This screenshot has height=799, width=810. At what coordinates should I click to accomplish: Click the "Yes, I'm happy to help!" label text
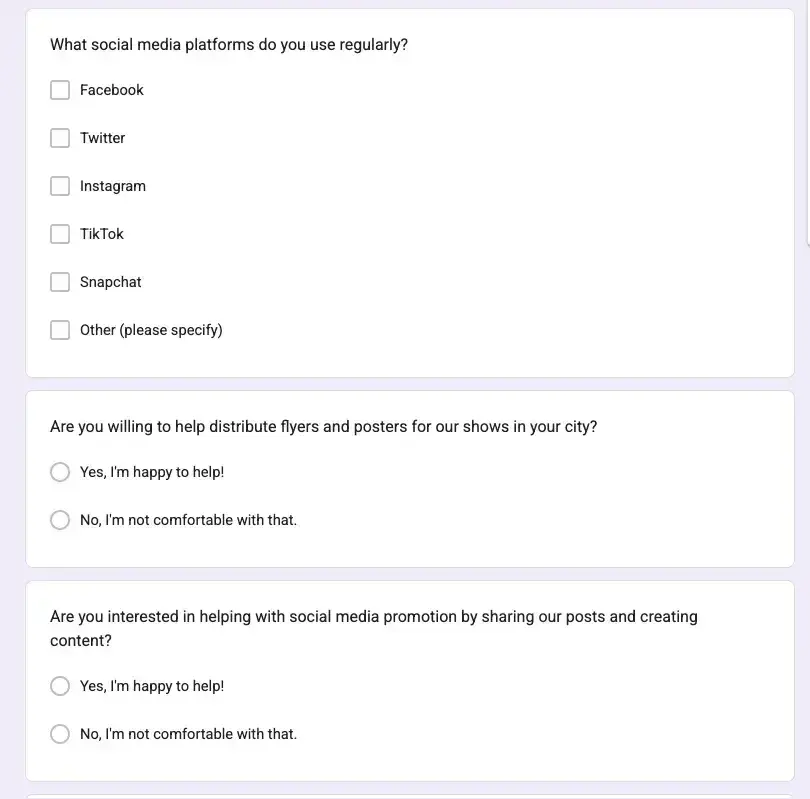(x=152, y=472)
